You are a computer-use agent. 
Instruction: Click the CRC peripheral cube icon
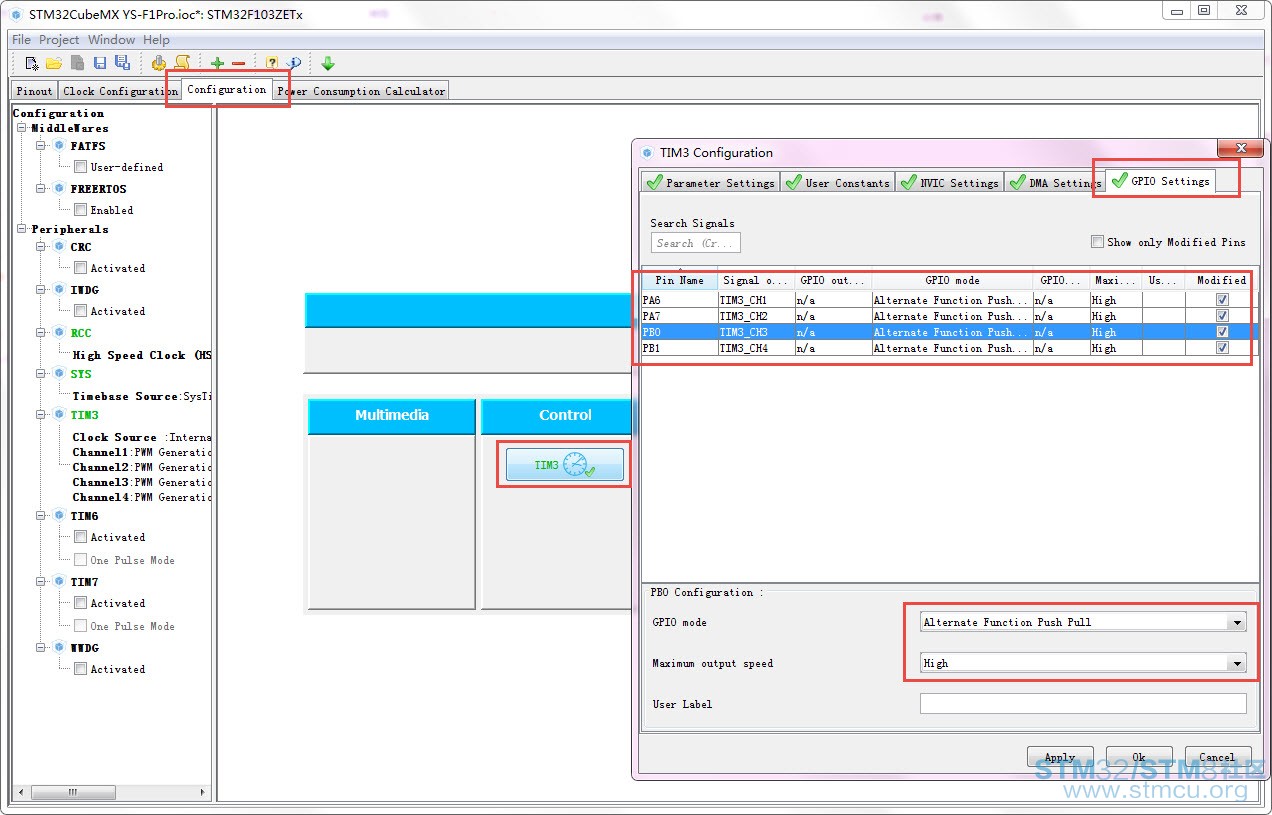point(59,247)
